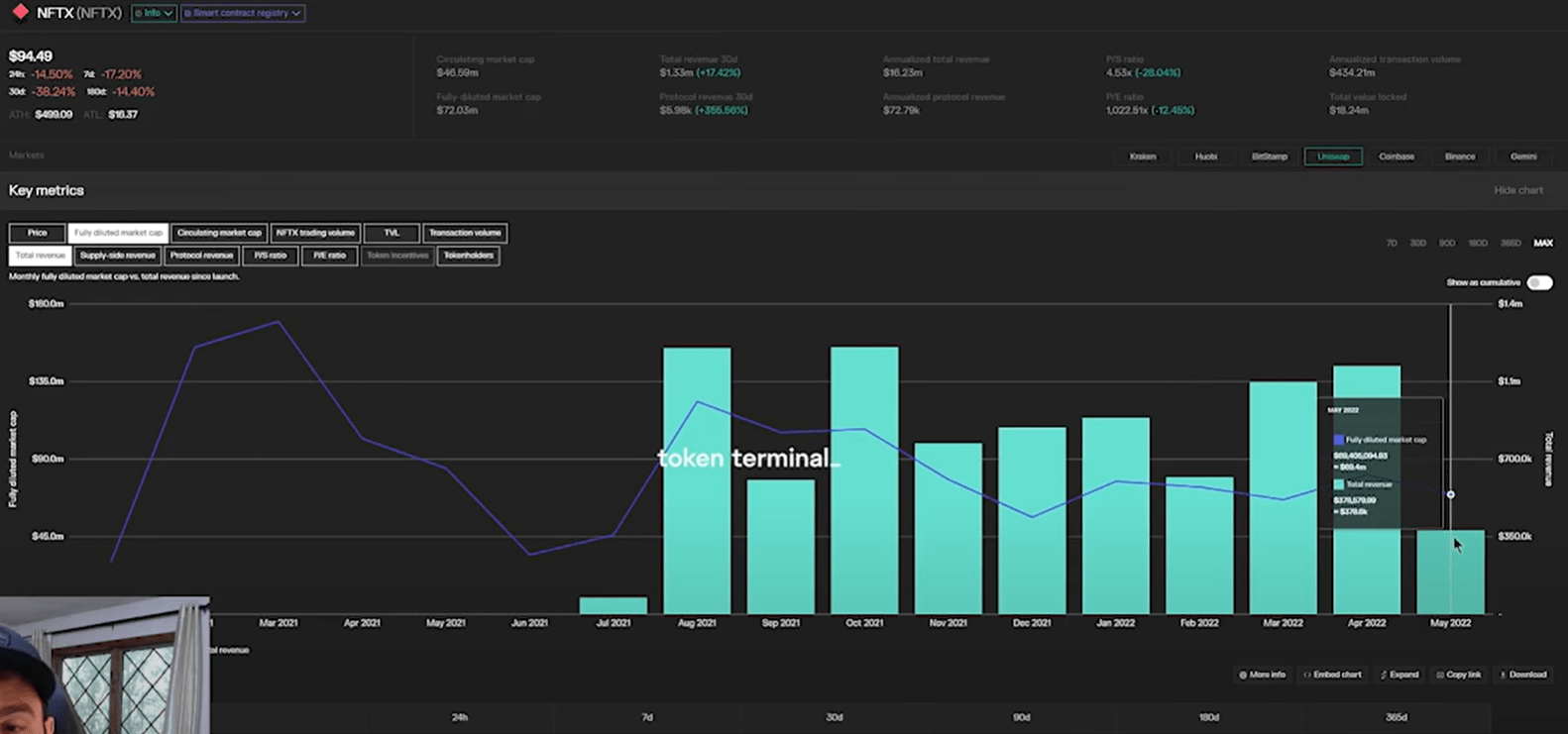The image size is (1568, 734).
Task: Click the May 2022 revenue bar
Action: coord(1450,573)
